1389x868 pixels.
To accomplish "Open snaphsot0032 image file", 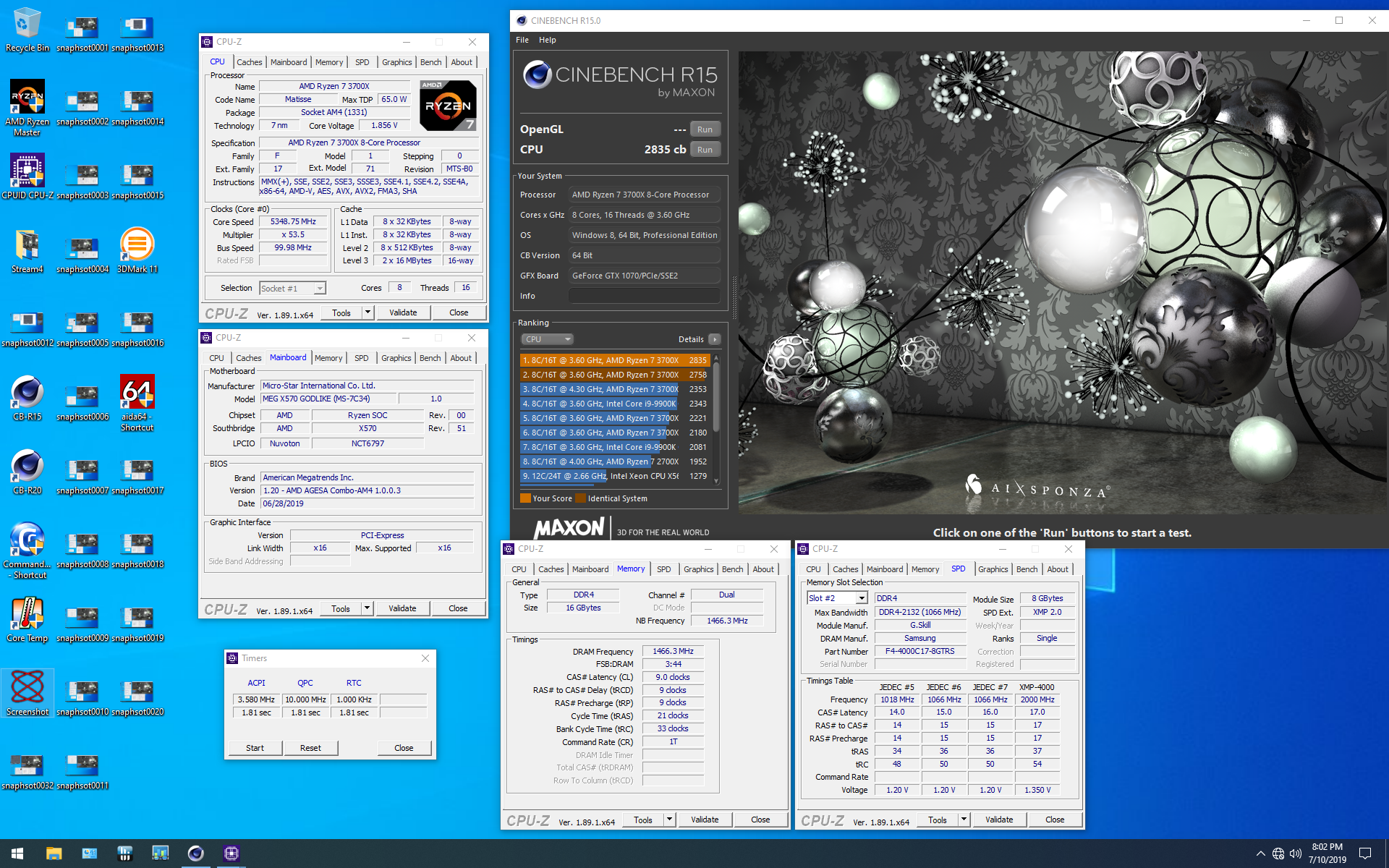I will click(27, 771).
